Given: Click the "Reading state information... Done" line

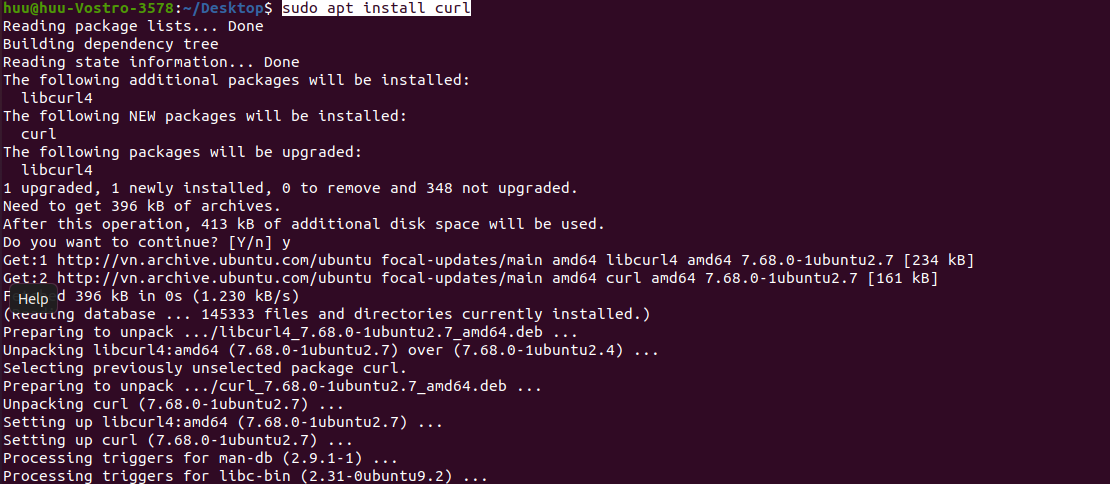Looking at the screenshot, I should [x=151, y=62].
